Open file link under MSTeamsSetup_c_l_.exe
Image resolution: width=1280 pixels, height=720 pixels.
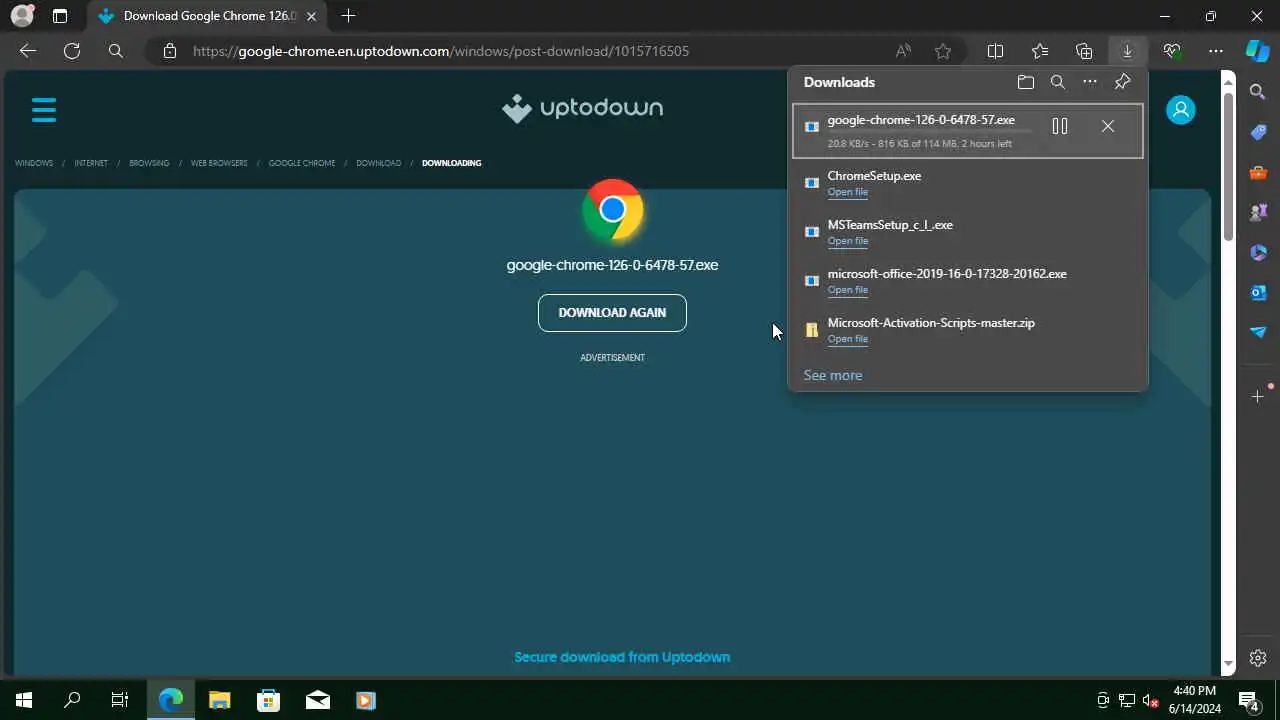click(x=847, y=241)
